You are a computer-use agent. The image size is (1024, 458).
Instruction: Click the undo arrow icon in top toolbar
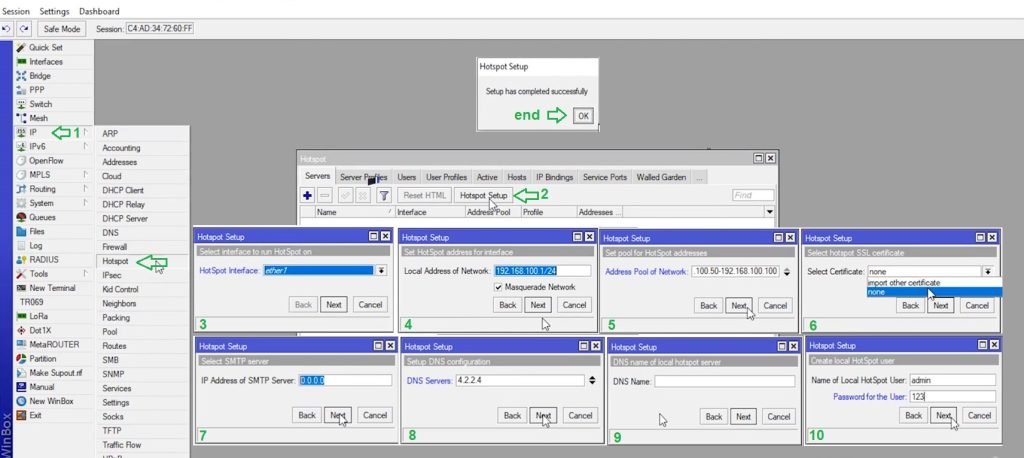tap(8, 29)
